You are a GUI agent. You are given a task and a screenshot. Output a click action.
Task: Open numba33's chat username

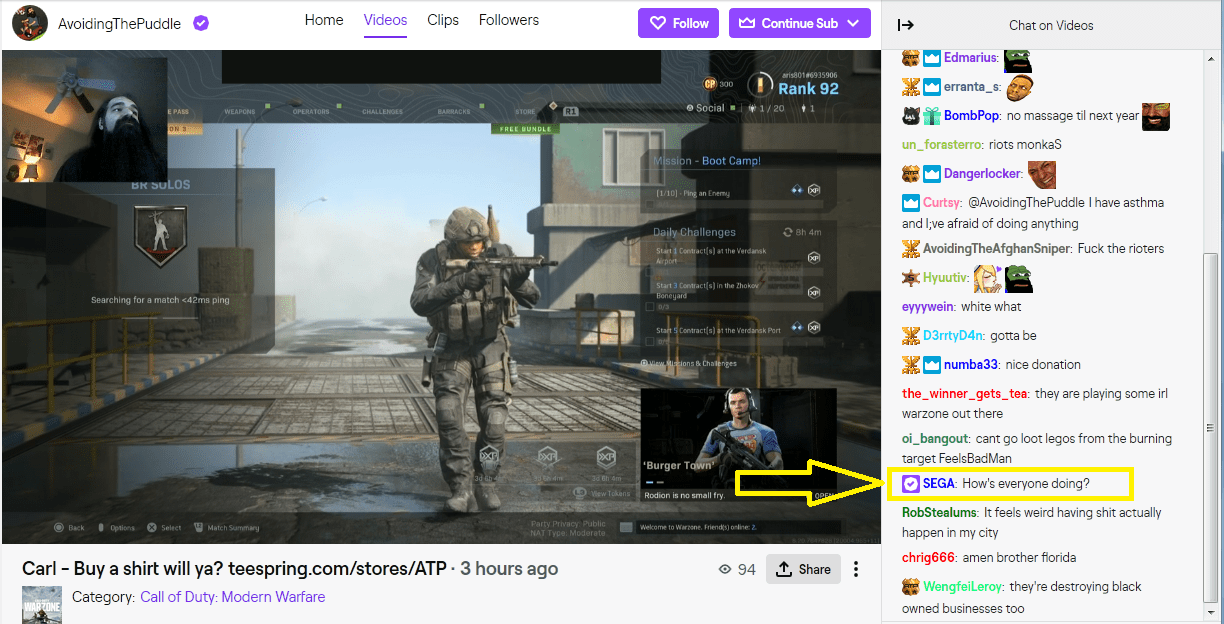[972, 365]
